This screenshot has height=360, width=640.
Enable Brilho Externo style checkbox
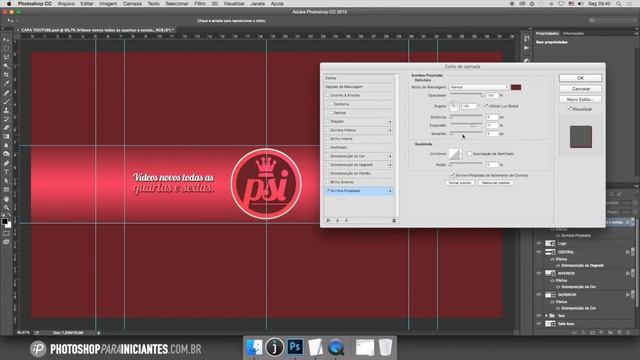pos(328,182)
